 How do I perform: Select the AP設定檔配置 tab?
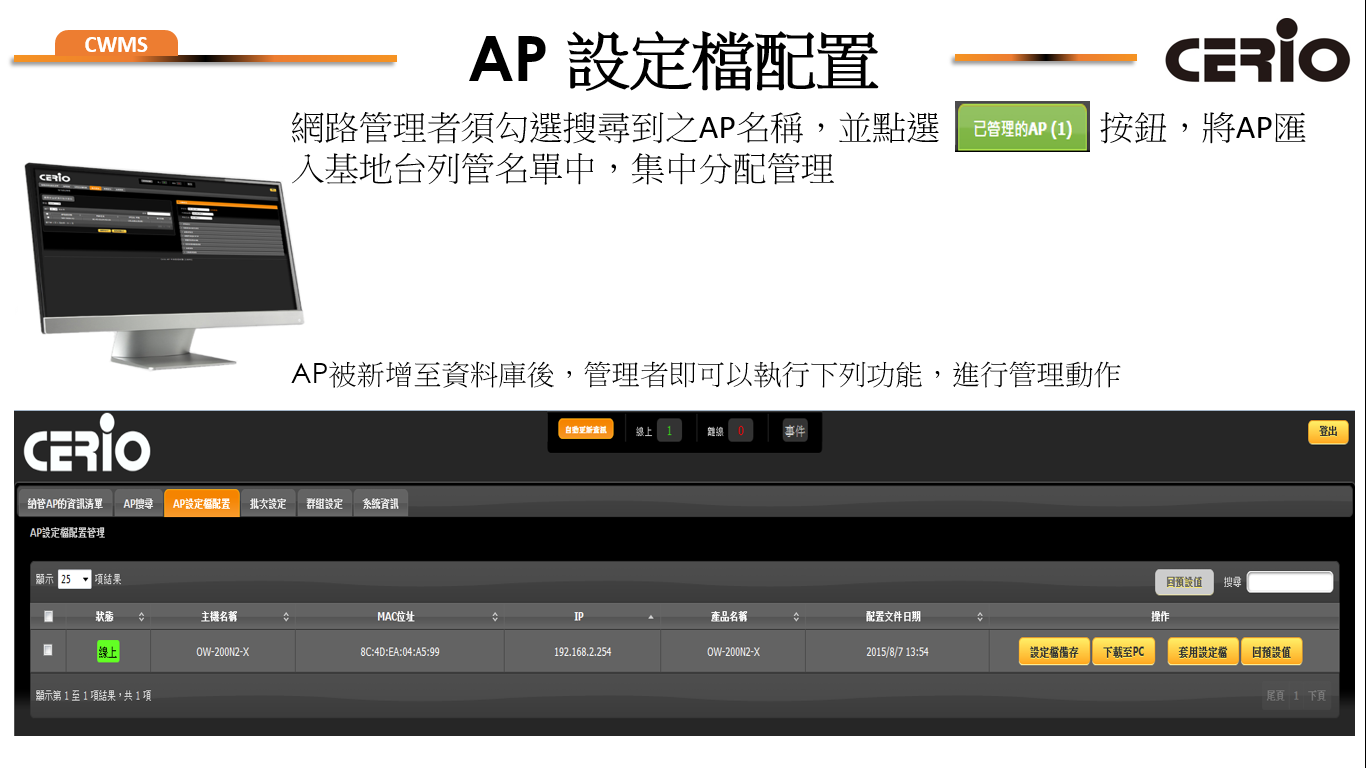click(x=201, y=504)
